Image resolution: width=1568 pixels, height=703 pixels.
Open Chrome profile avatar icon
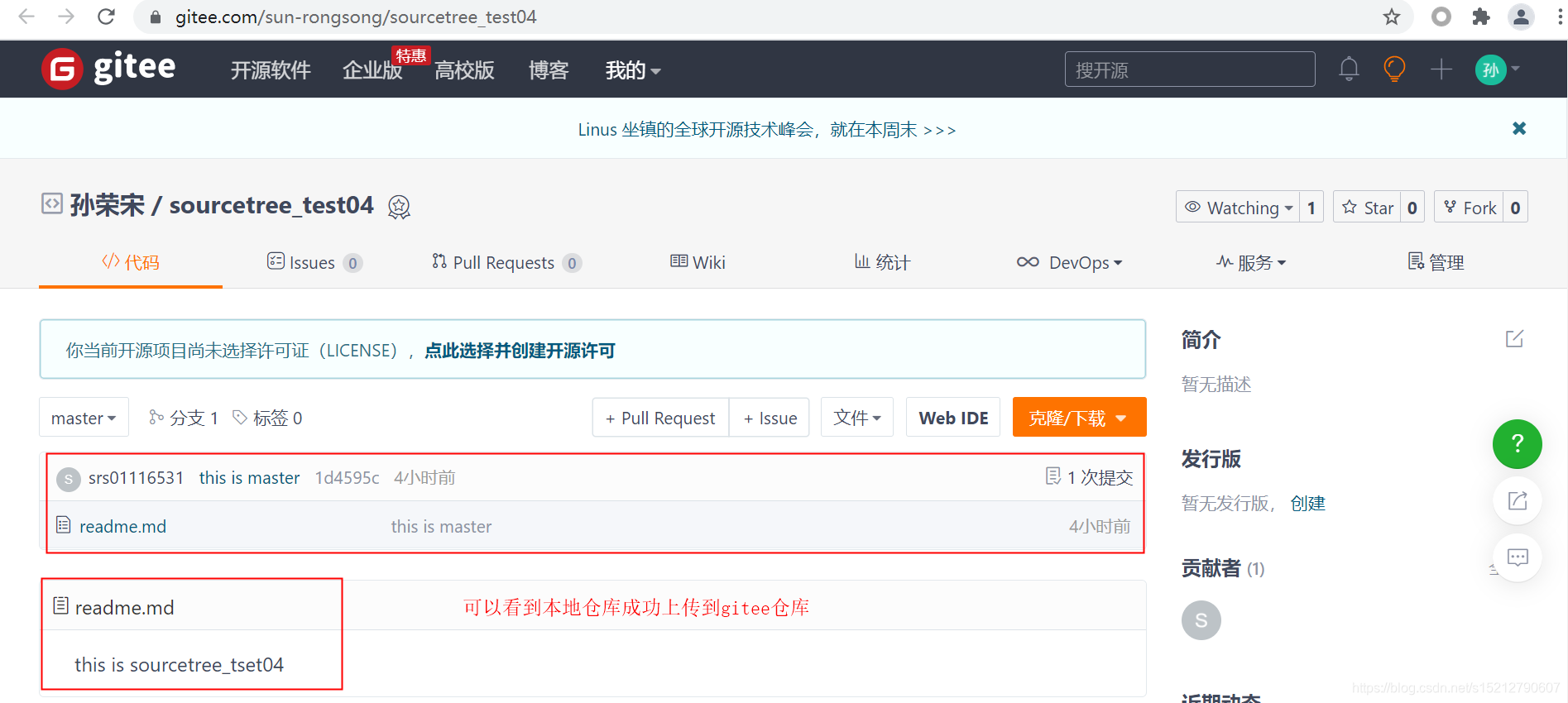point(1521,17)
